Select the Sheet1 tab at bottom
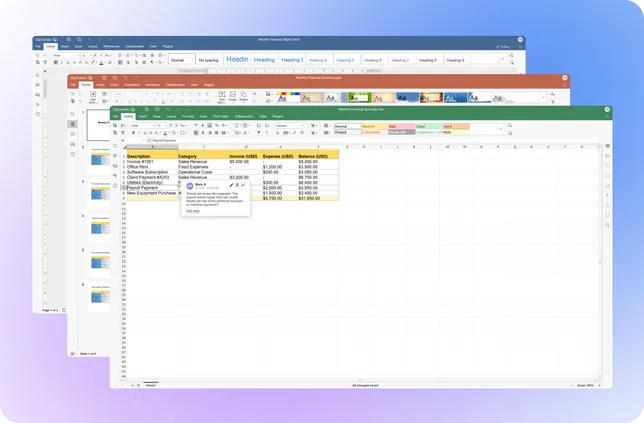This screenshot has width=644, height=423. click(x=151, y=384)
